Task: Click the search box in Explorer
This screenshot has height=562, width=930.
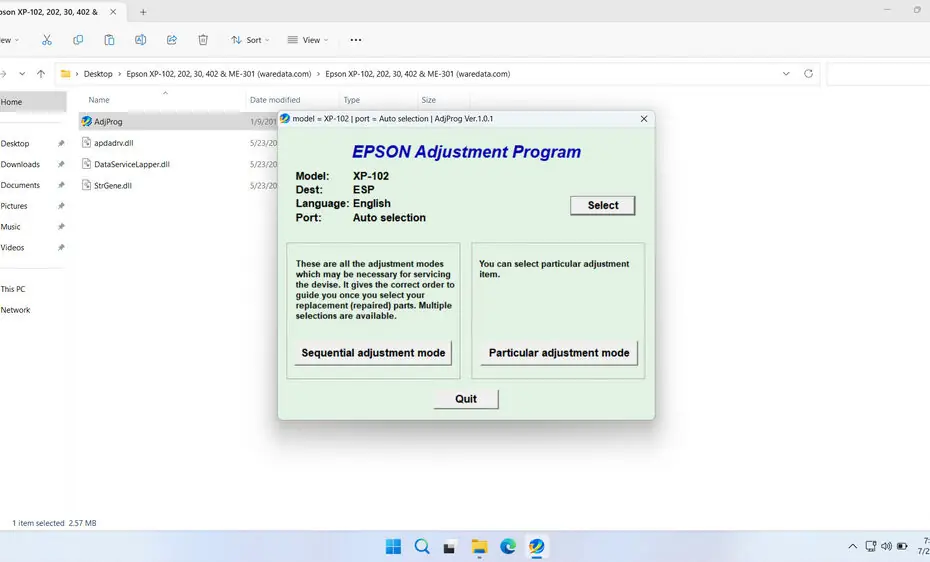Action: pos(878,74)
